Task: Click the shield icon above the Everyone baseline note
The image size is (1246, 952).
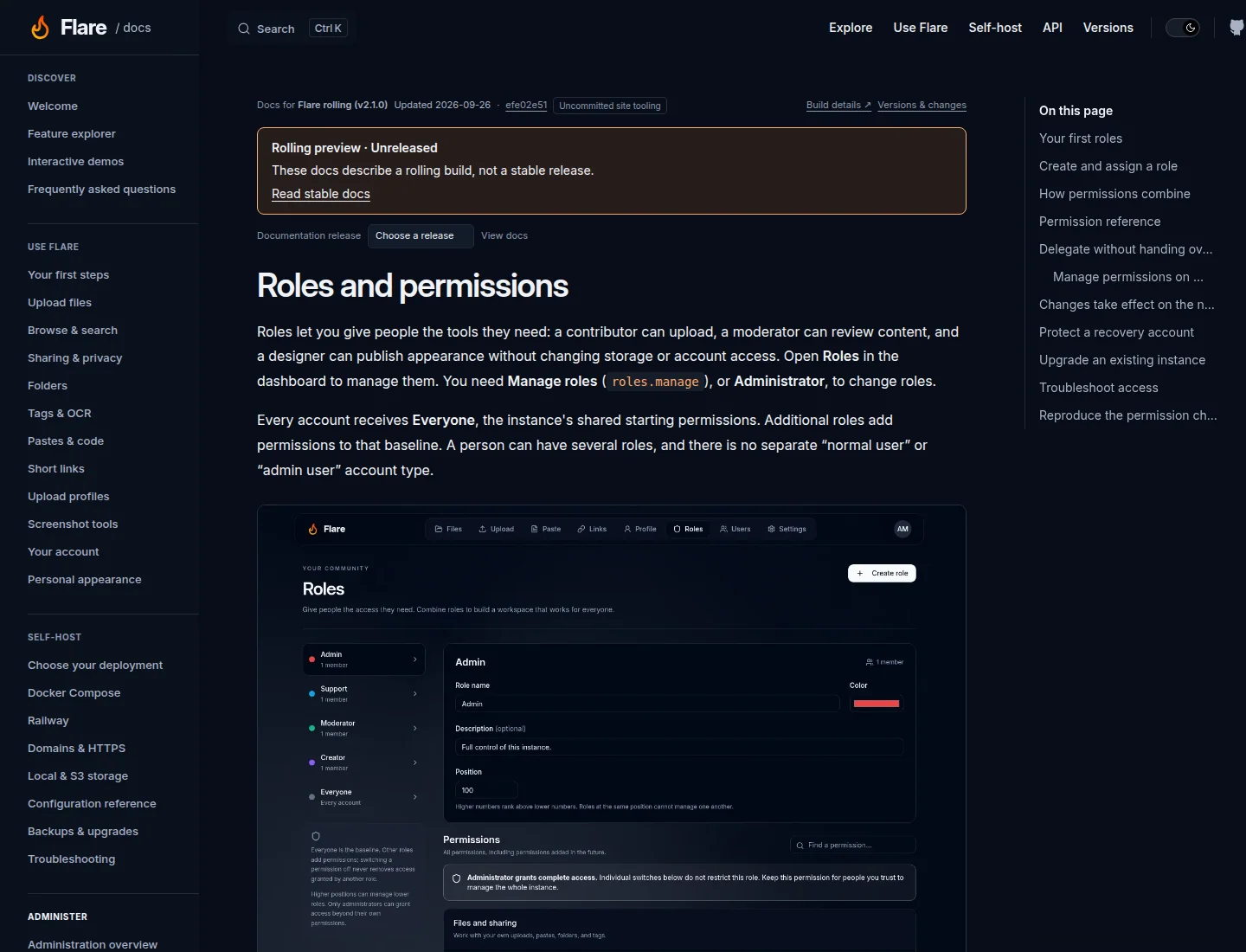Action: pos(316,836)
